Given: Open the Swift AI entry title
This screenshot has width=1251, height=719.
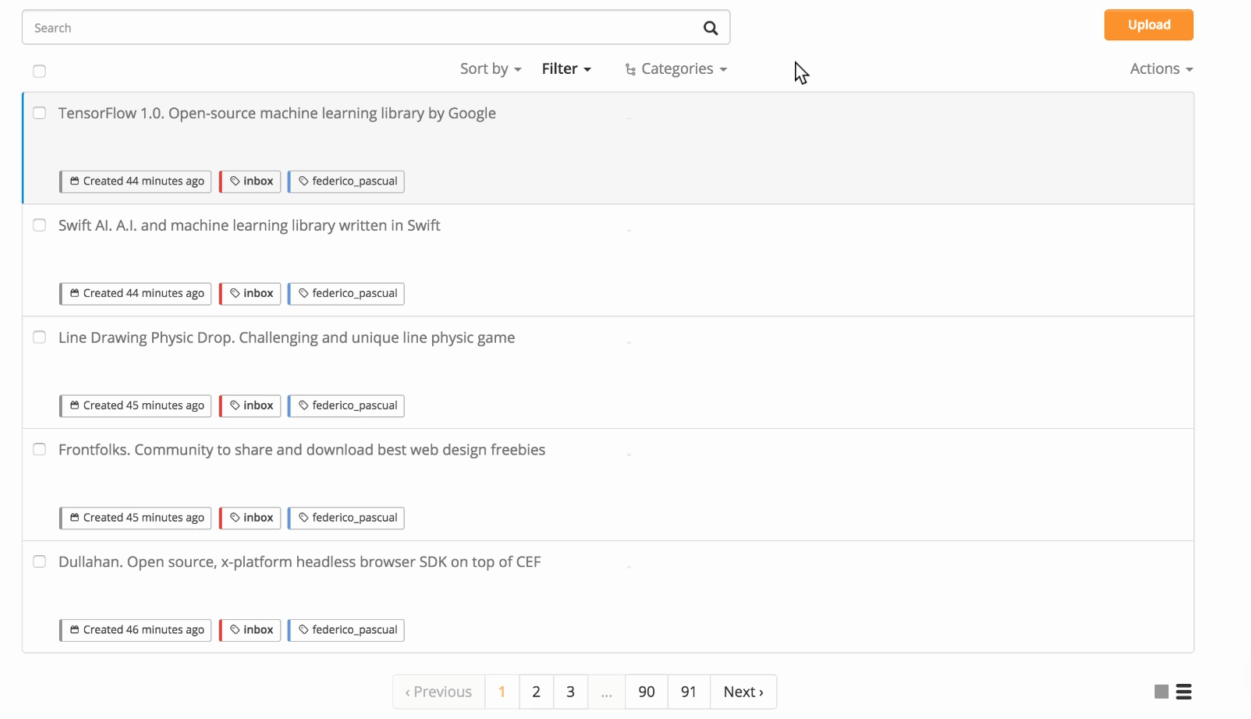Looking at the screenshot, I should pos(249,225).
